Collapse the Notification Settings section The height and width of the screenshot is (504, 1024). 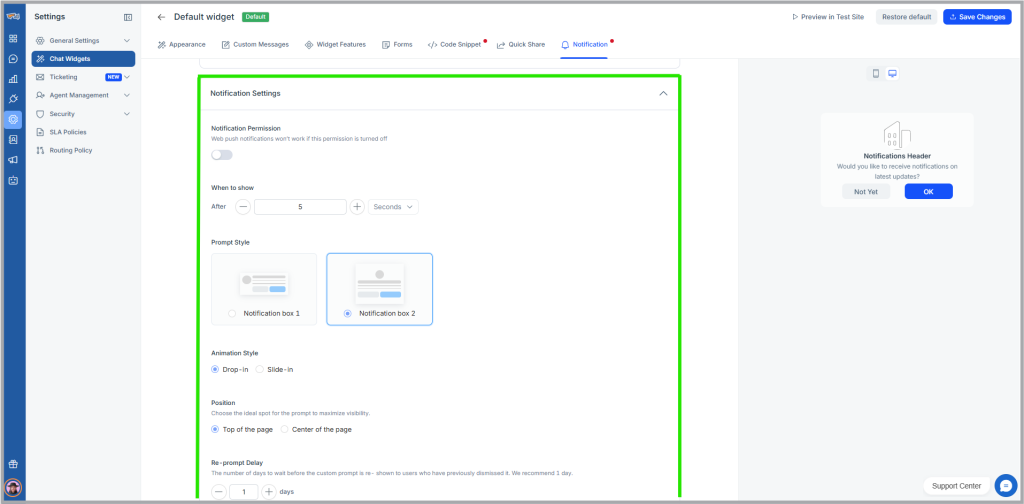click(x=662, y=93)
